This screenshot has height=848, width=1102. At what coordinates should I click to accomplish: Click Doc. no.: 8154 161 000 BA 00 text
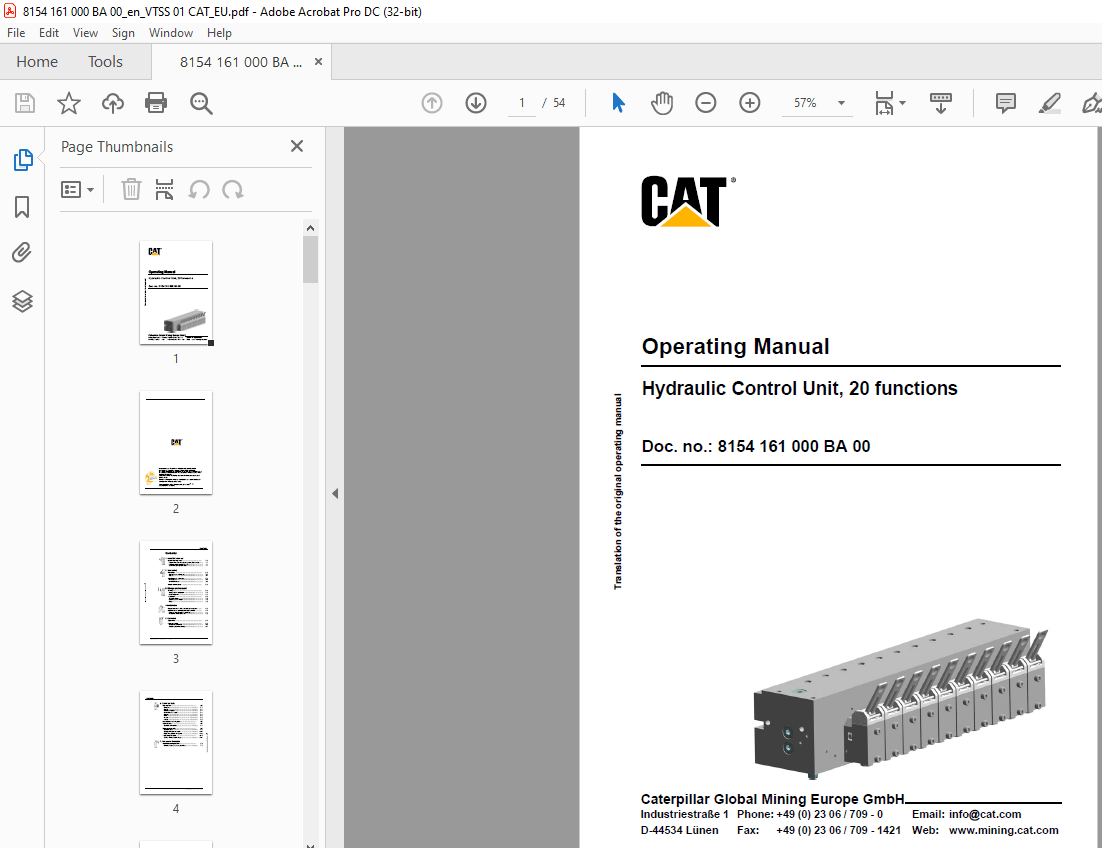(x=756, y=446)
